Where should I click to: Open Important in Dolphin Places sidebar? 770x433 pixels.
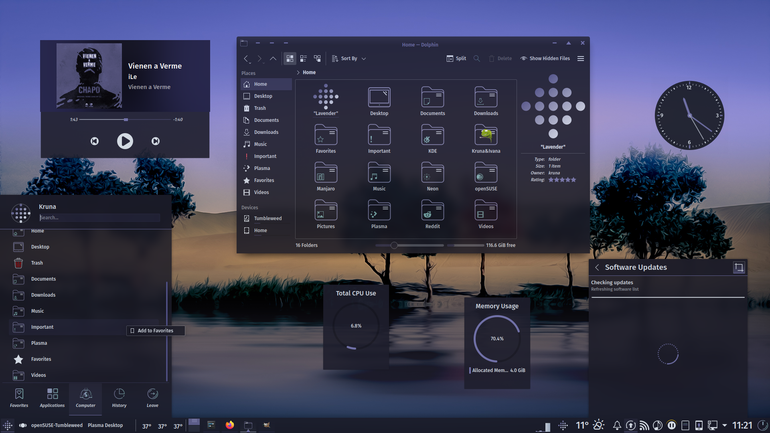tap(266, 156)
